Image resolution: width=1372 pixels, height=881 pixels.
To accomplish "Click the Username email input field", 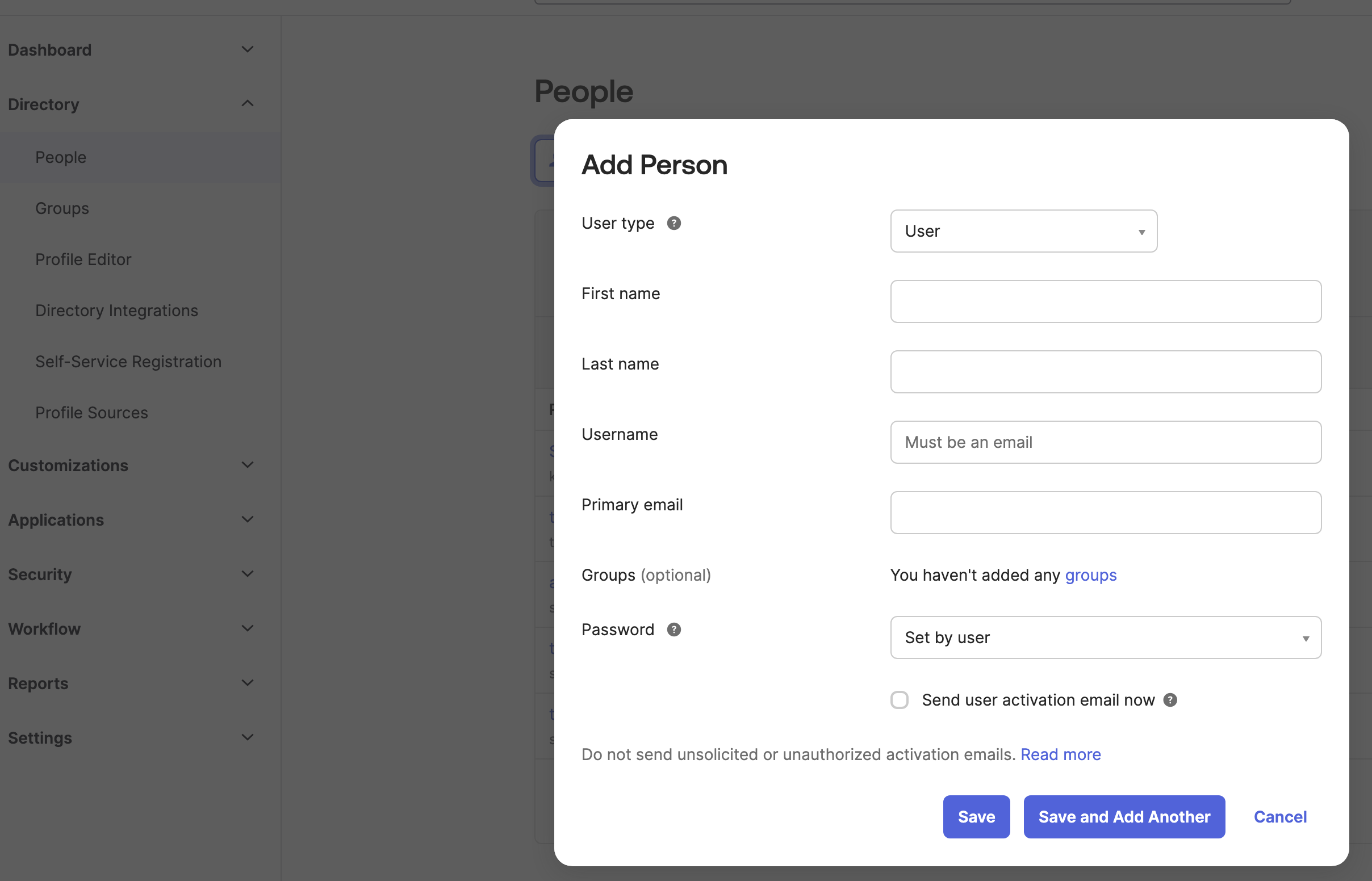I will click(x=1105, y=442).
